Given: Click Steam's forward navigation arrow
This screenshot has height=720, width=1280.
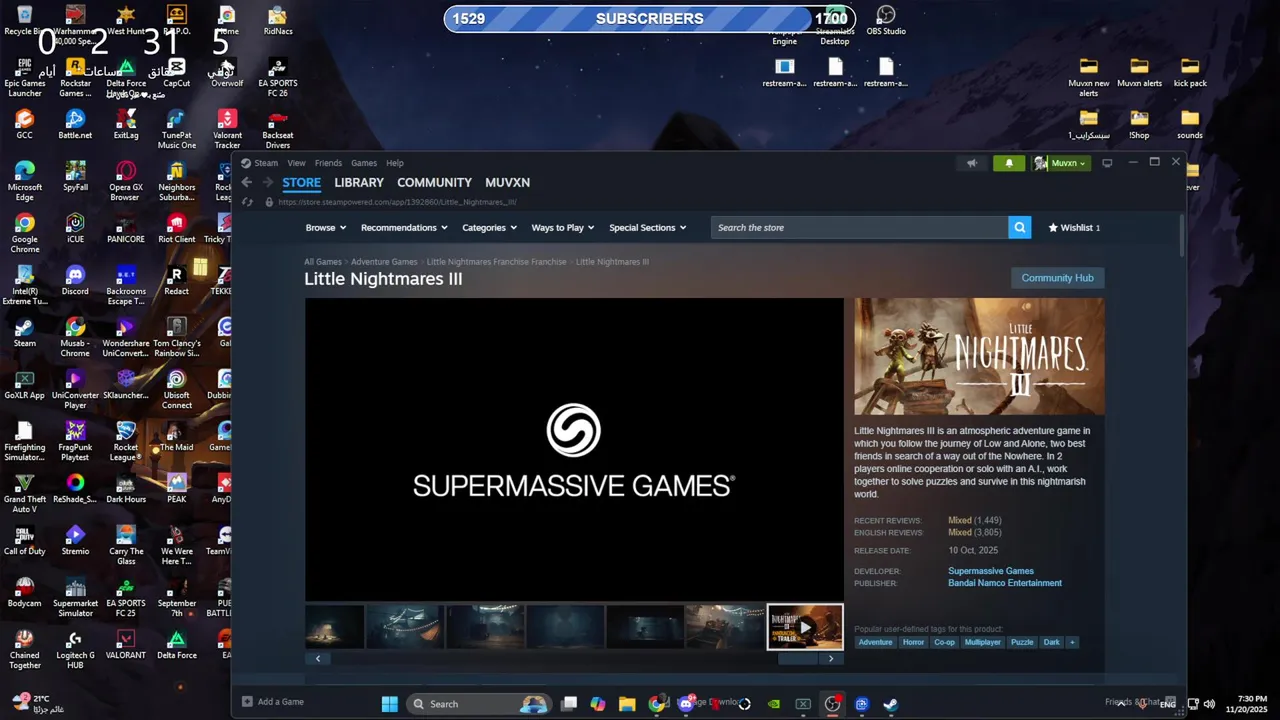Looking at the screenshot, I should pos(267,182).
